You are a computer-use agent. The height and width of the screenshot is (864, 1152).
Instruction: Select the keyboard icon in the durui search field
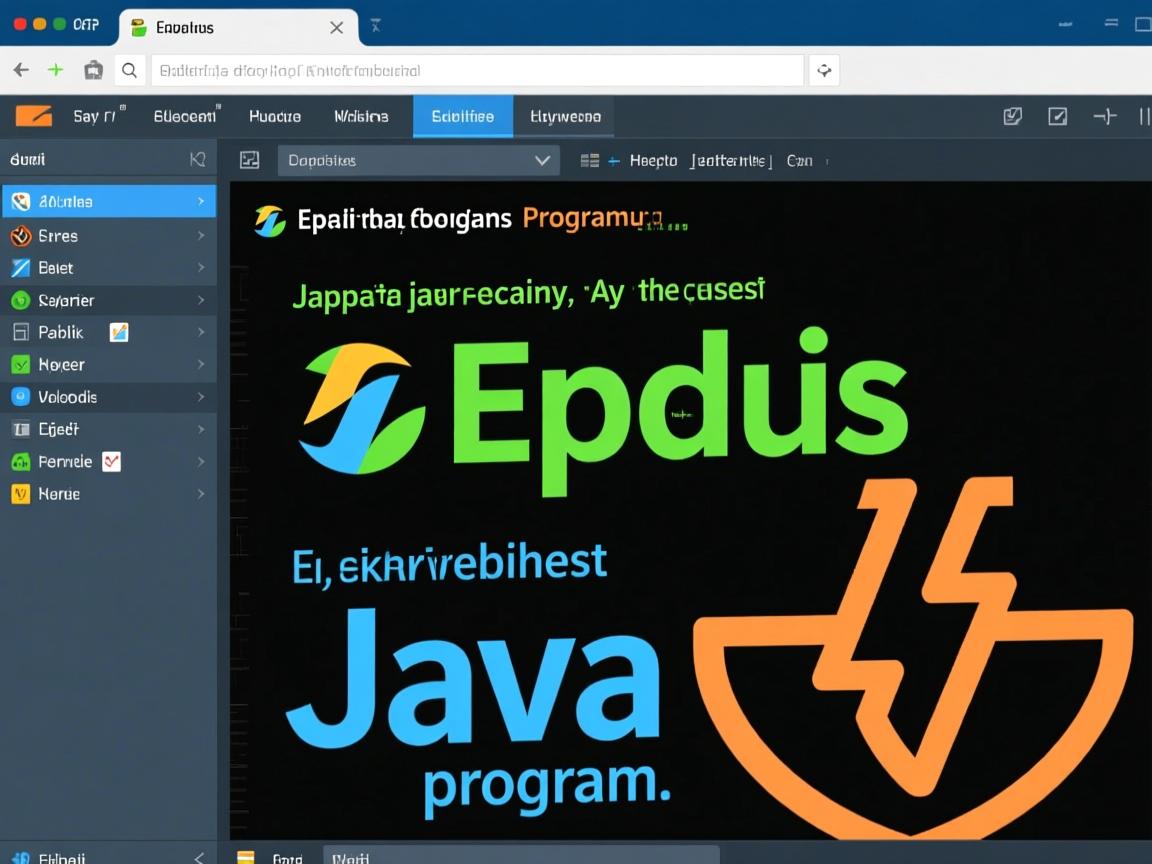tap(197, 159)
